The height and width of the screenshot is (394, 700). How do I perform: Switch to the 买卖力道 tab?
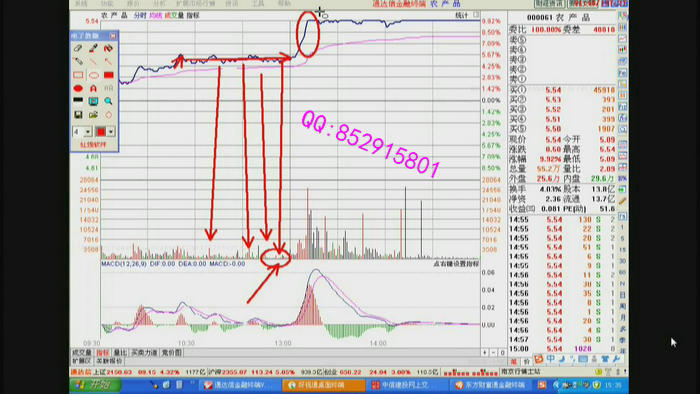(144, 353)
